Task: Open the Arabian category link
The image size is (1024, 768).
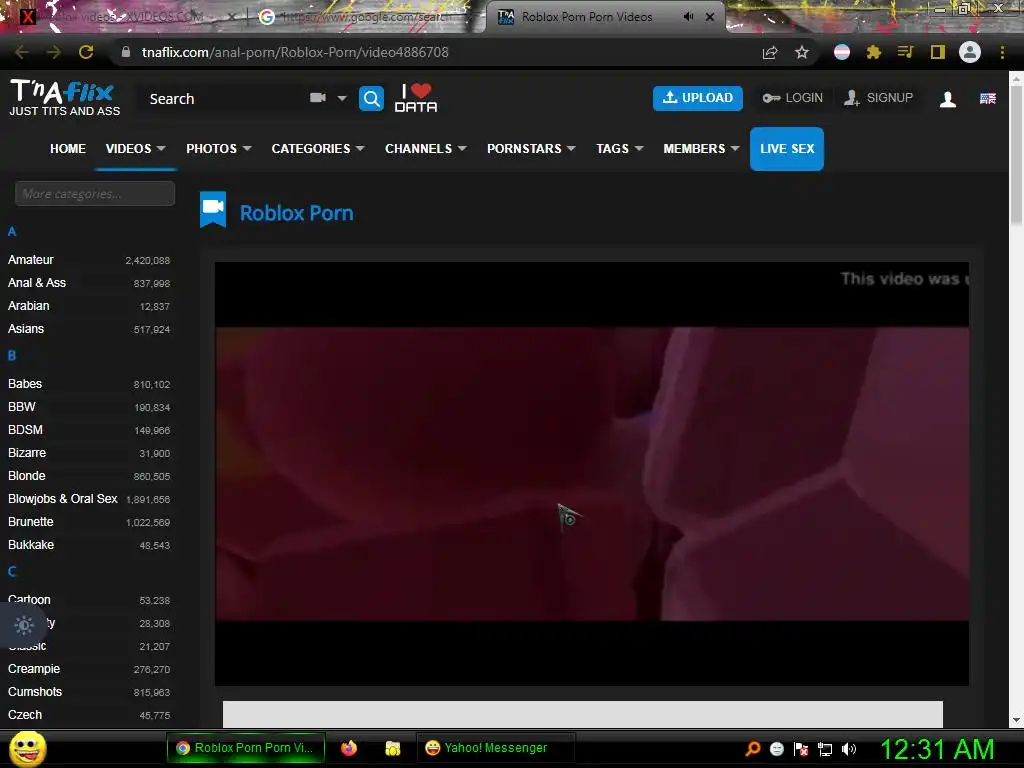Action: click(29, 306)
